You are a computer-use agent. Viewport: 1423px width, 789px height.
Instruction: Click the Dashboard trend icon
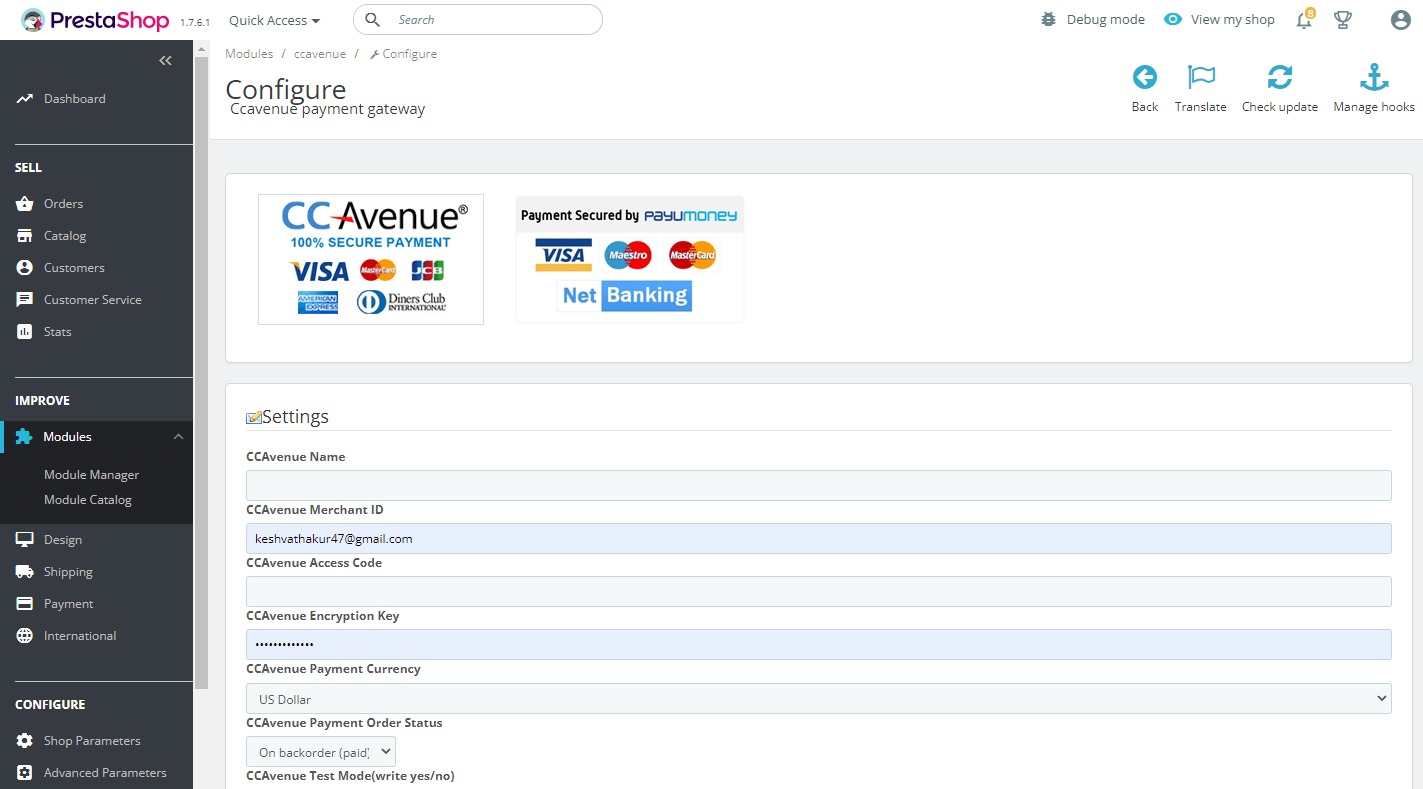tap(25, 99)
